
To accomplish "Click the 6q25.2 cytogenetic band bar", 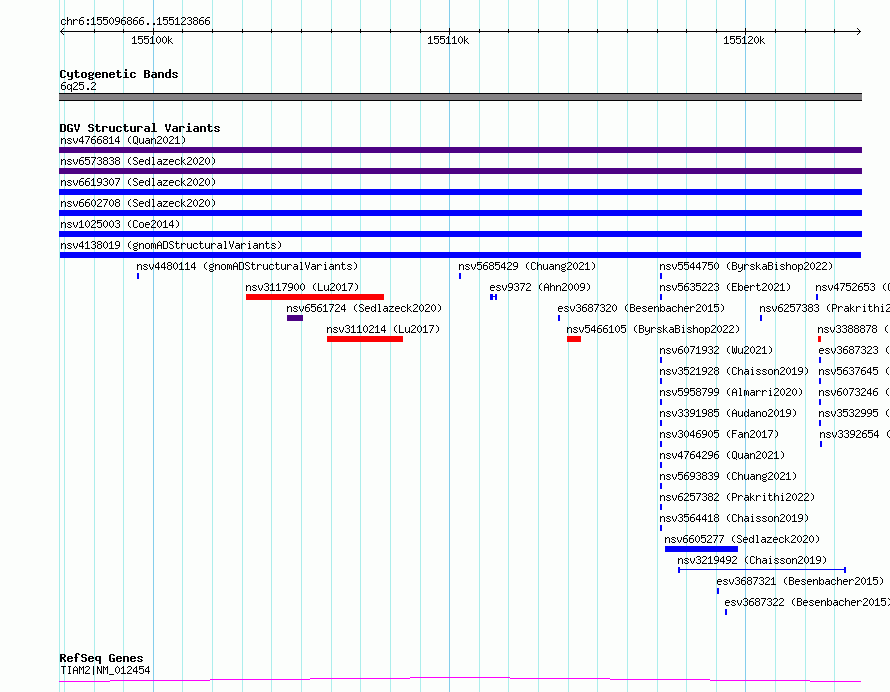I will pos(460,97).
